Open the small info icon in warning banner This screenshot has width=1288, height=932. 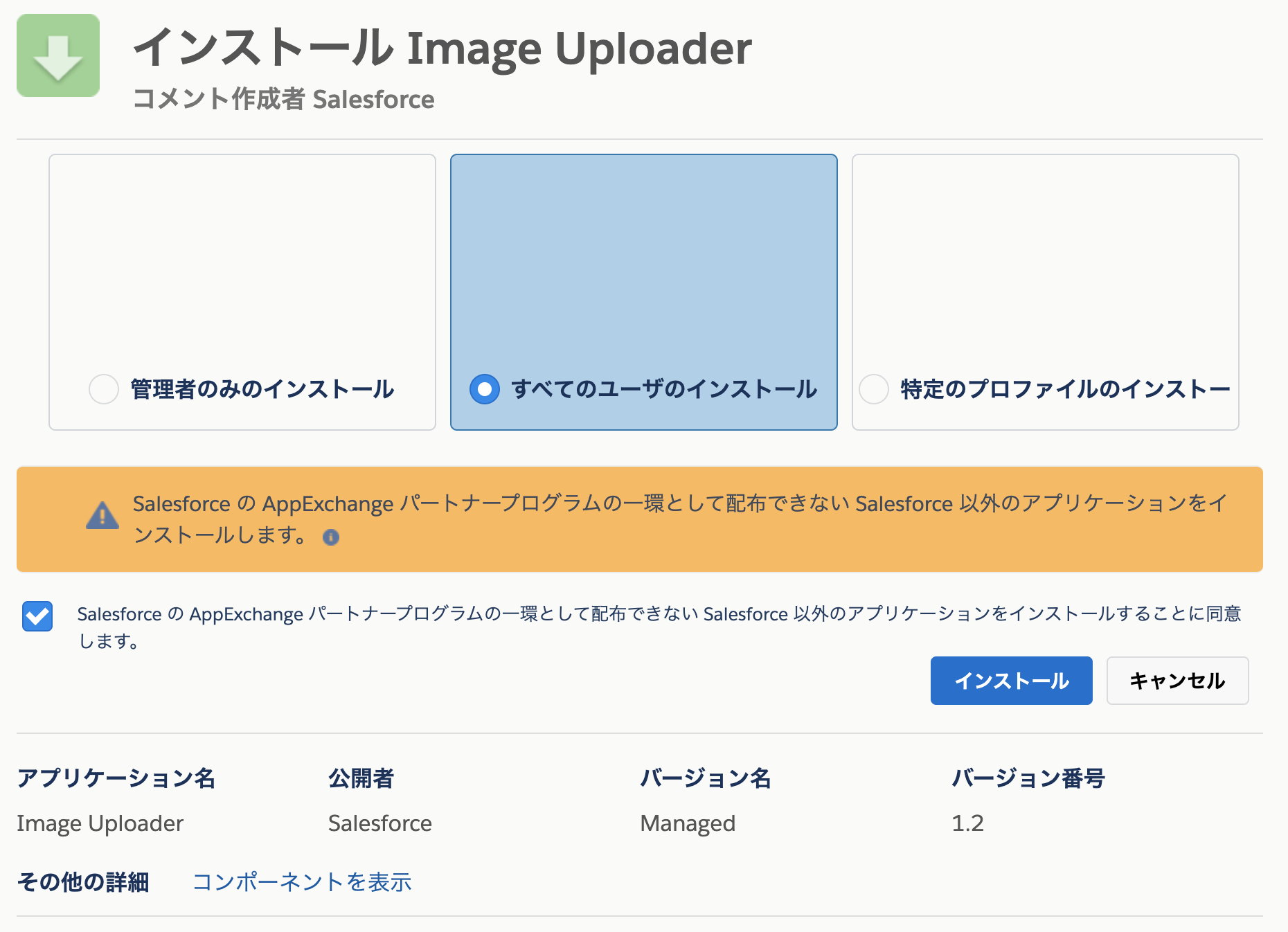(x=331, y=537)
